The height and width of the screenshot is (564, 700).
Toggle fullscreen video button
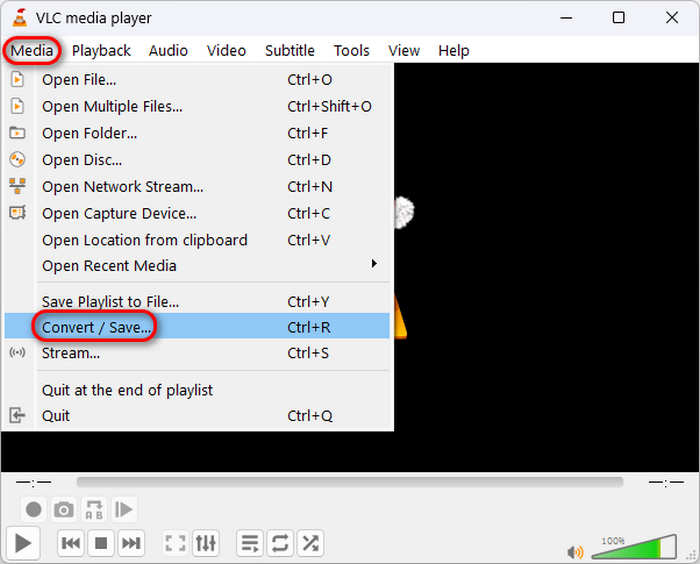pos(175,543)
